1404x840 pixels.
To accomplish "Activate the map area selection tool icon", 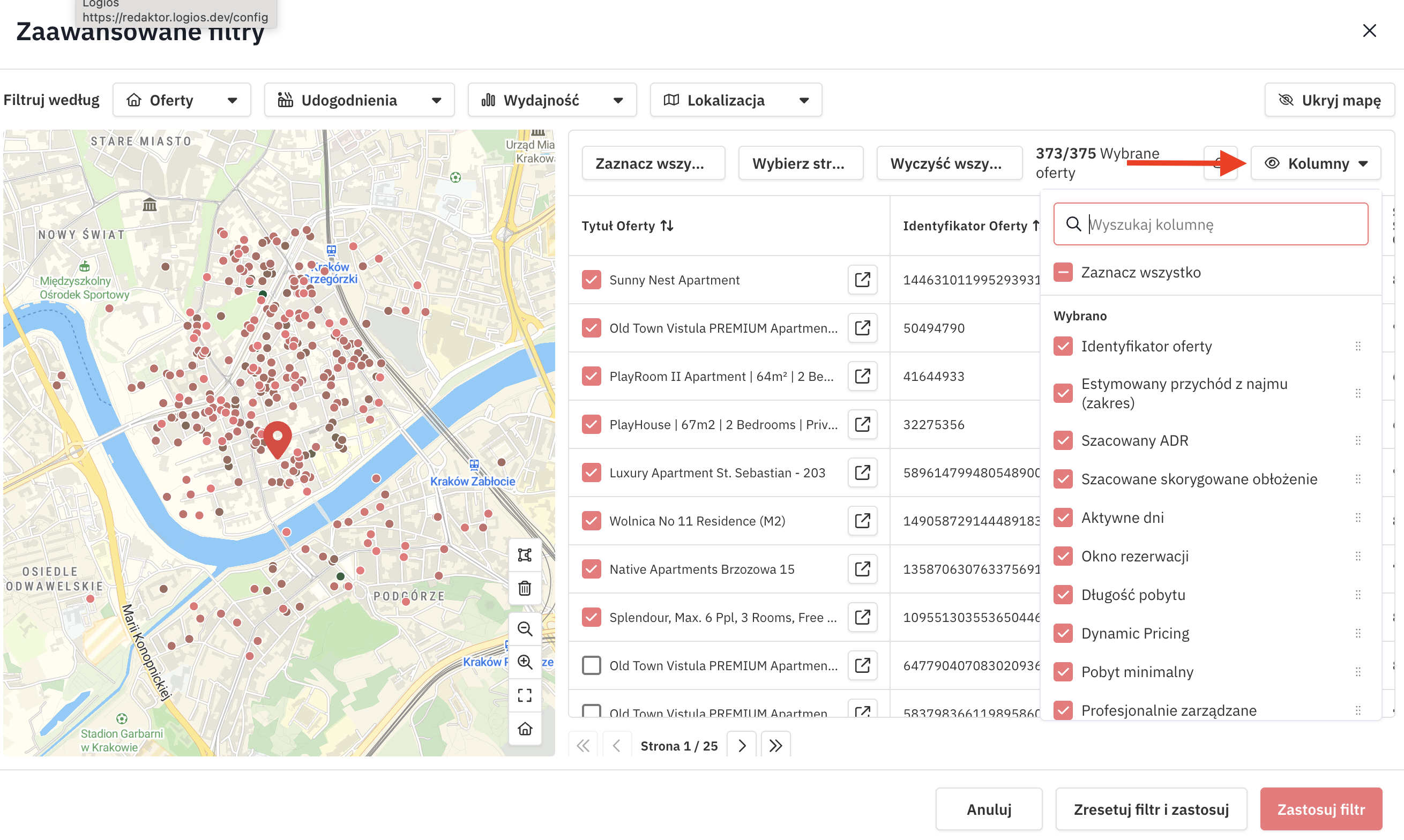I will point(525,554).
